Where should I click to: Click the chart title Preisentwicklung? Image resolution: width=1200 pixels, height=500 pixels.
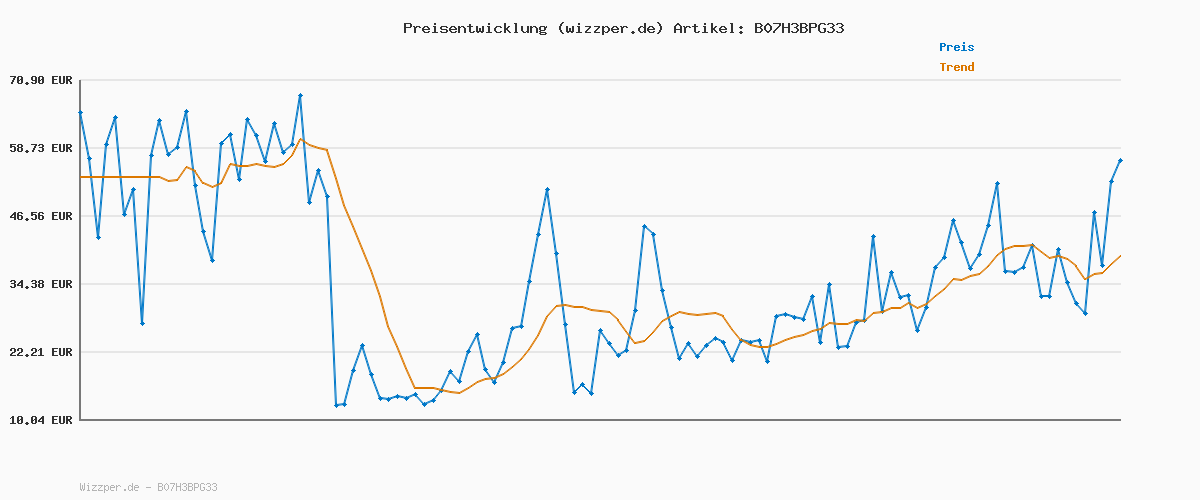pos(475,28)
